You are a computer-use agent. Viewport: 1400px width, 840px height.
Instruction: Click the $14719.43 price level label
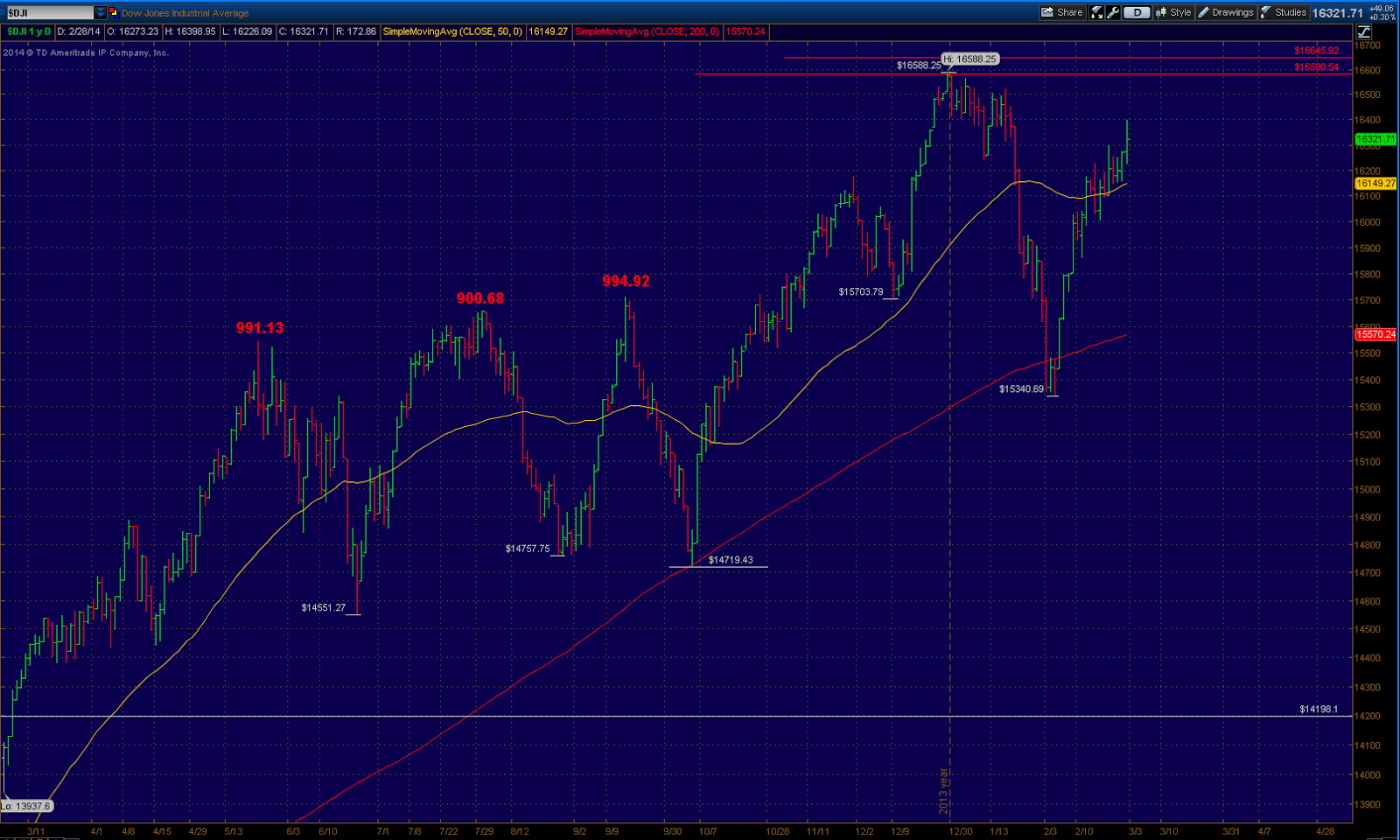731,560
